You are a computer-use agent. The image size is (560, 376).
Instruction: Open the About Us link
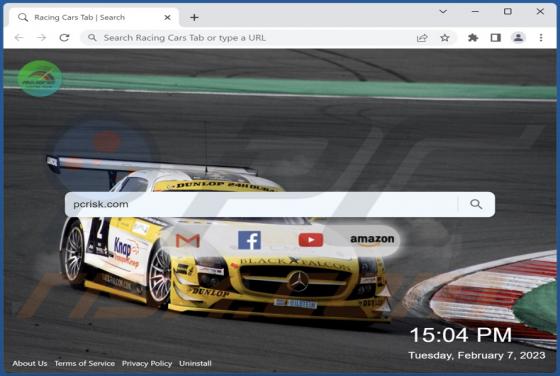(30, 364)
